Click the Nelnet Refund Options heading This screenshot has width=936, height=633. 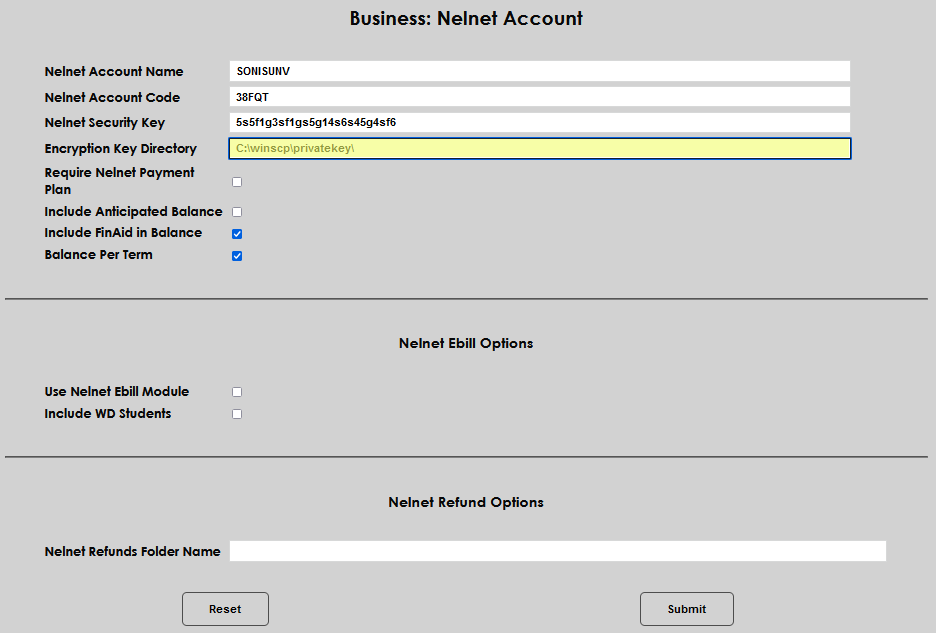click(x=465, y=502)
